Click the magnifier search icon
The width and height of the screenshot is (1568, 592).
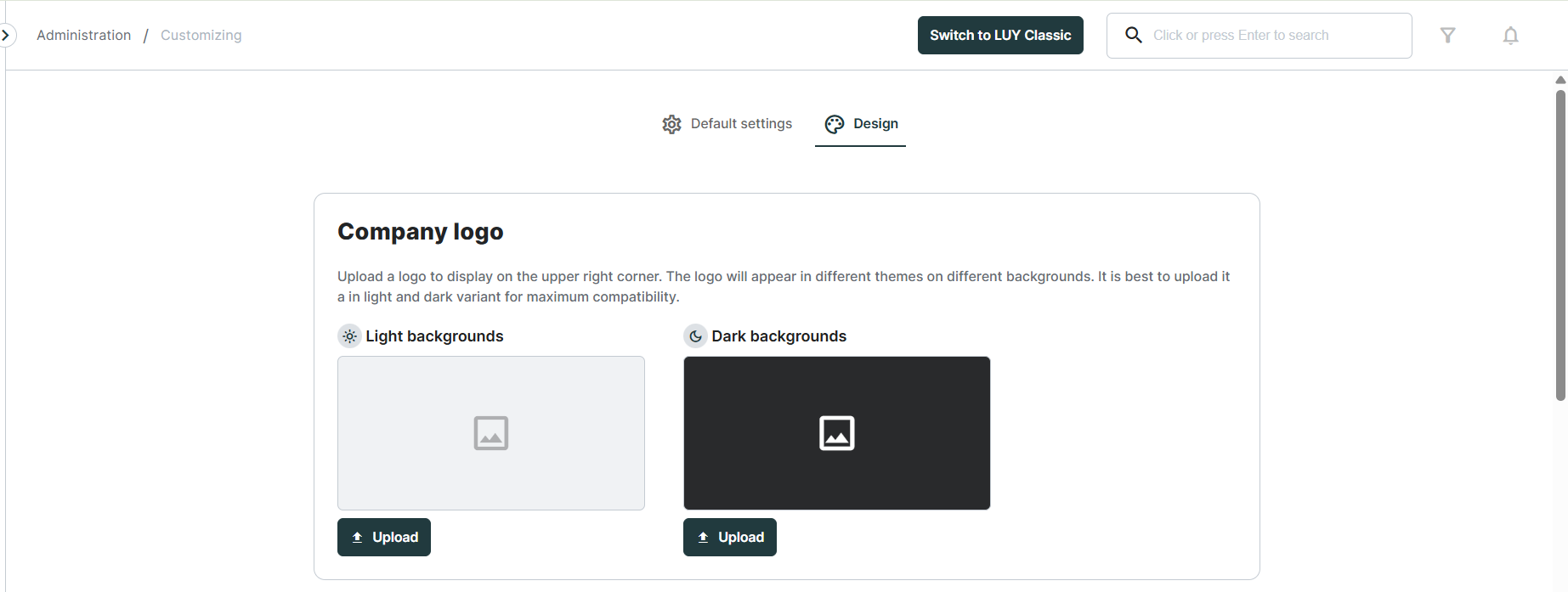point(1133,35)
